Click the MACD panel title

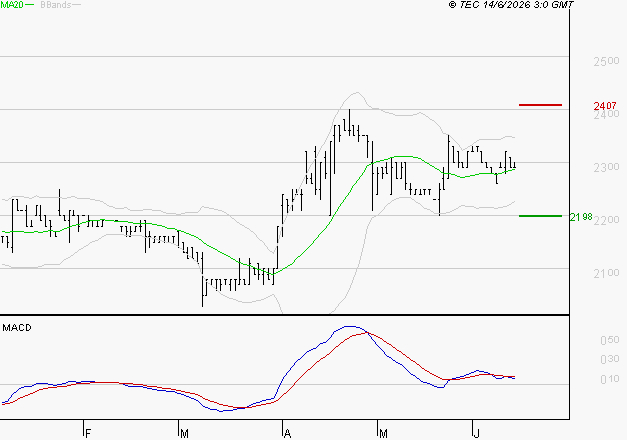[x=17, y=328]
